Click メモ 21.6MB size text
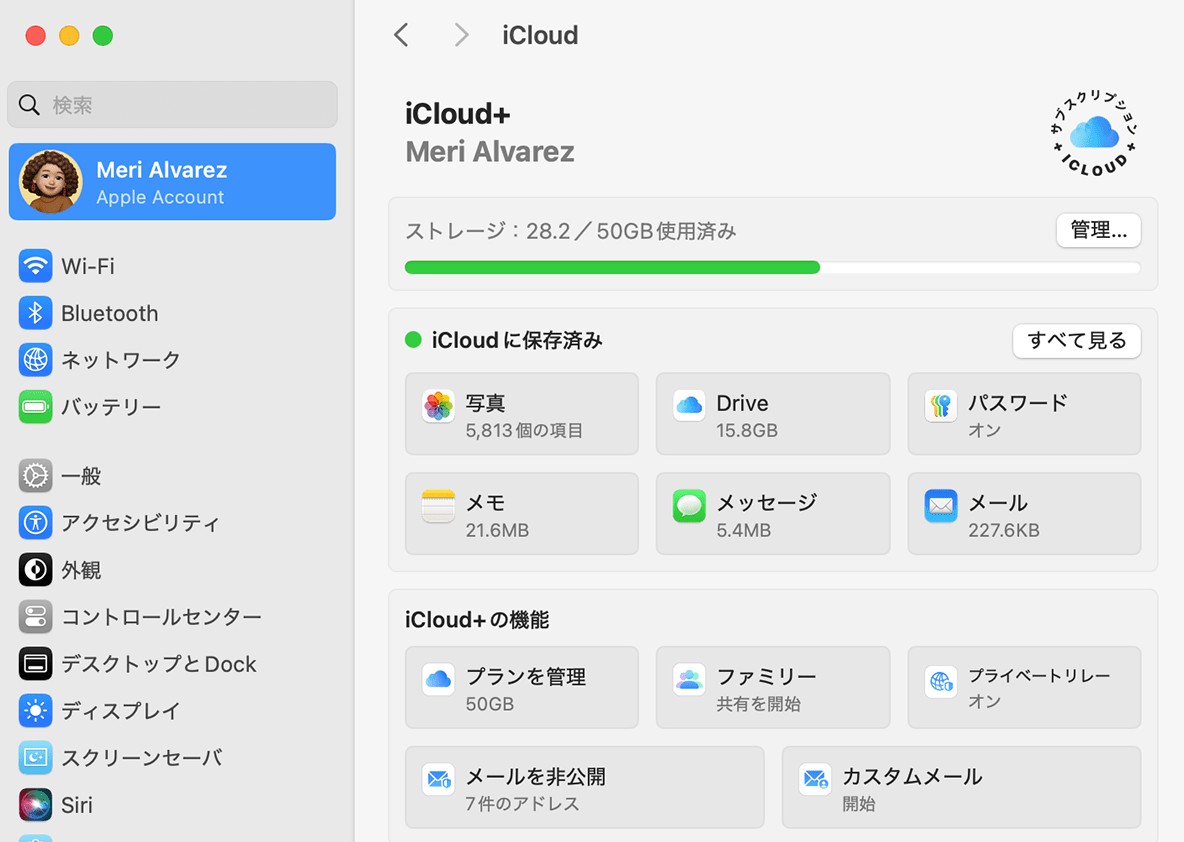 pos(497,530)
